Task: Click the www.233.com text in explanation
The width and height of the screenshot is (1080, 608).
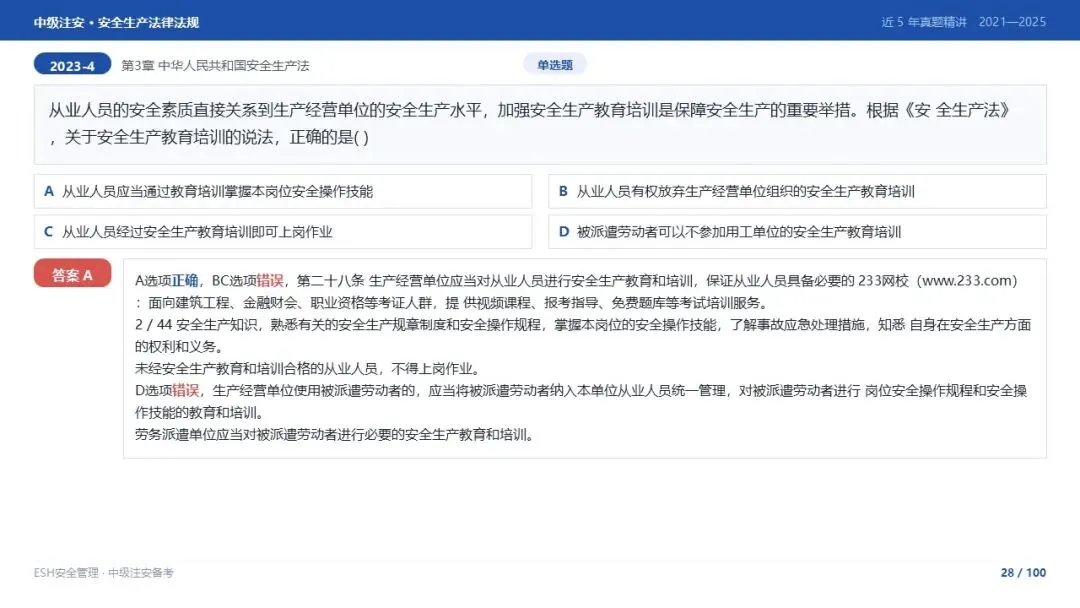Action: coord(969,280)
